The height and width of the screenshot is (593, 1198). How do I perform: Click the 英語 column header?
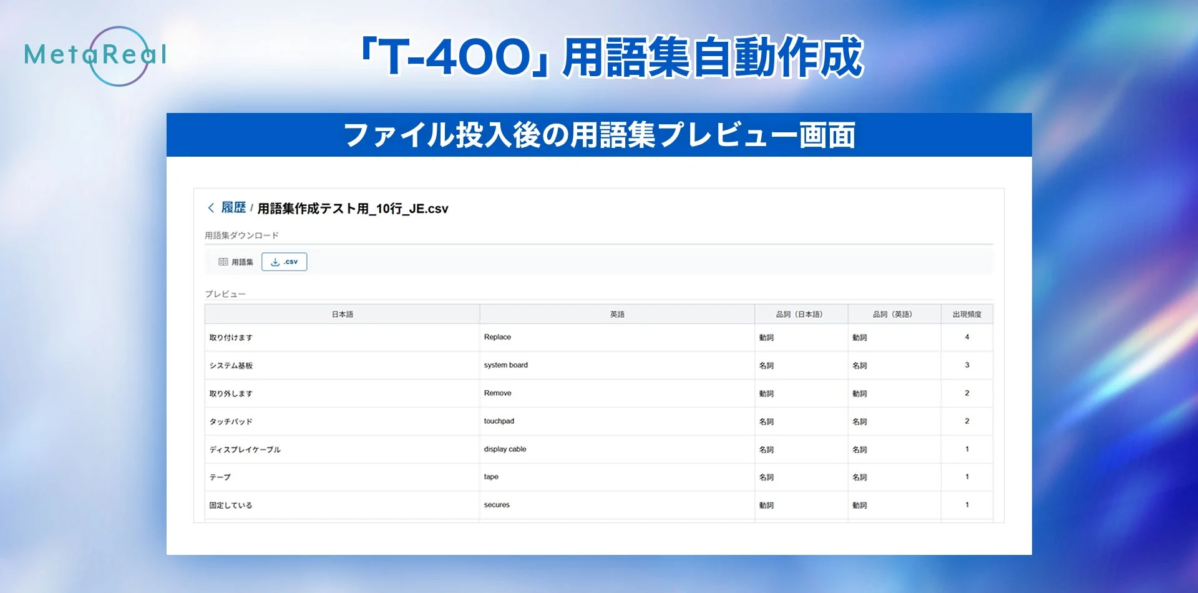(x=617, y=313)
